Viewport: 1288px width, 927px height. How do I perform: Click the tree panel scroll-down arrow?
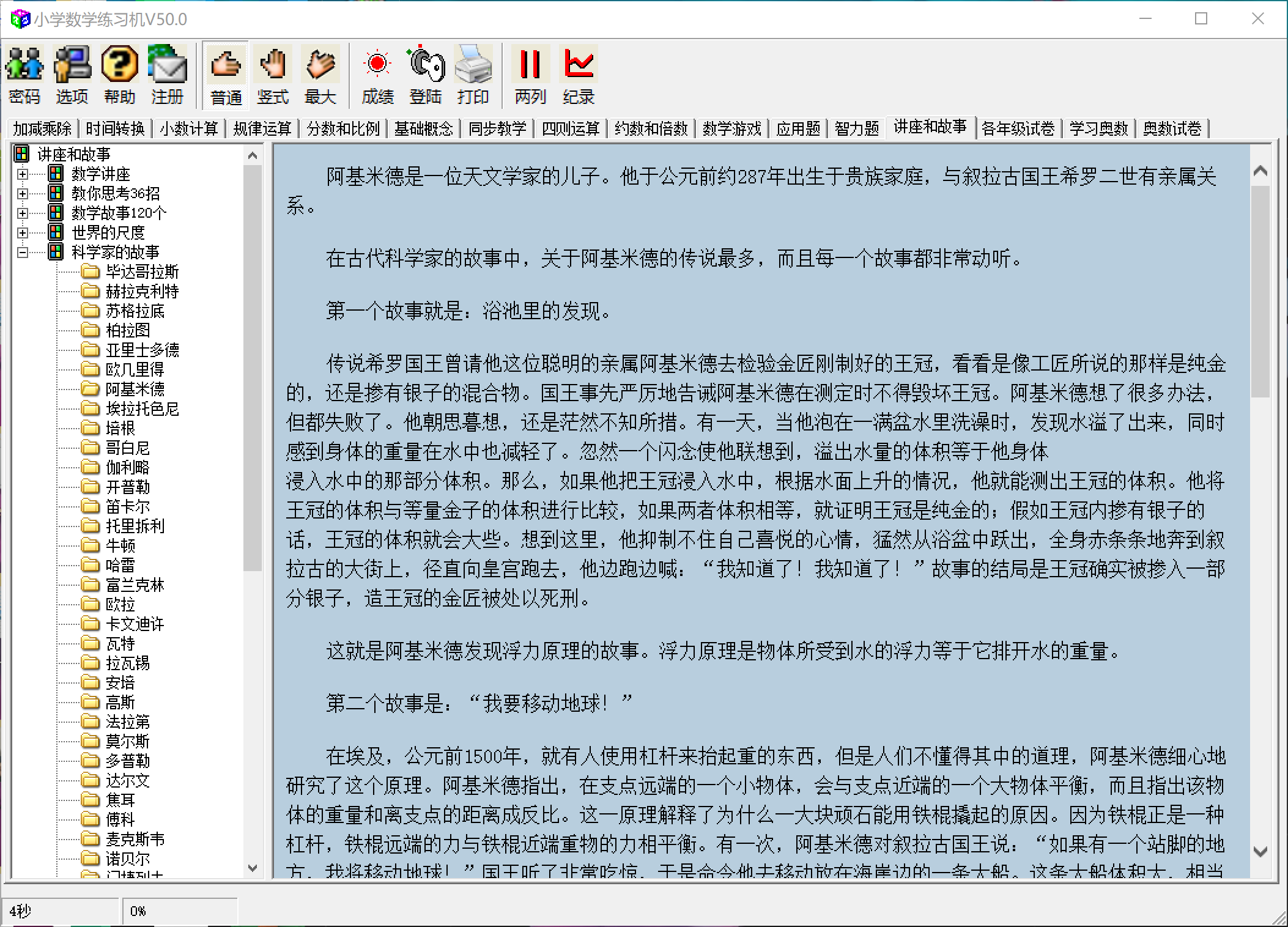coord(253,868)
